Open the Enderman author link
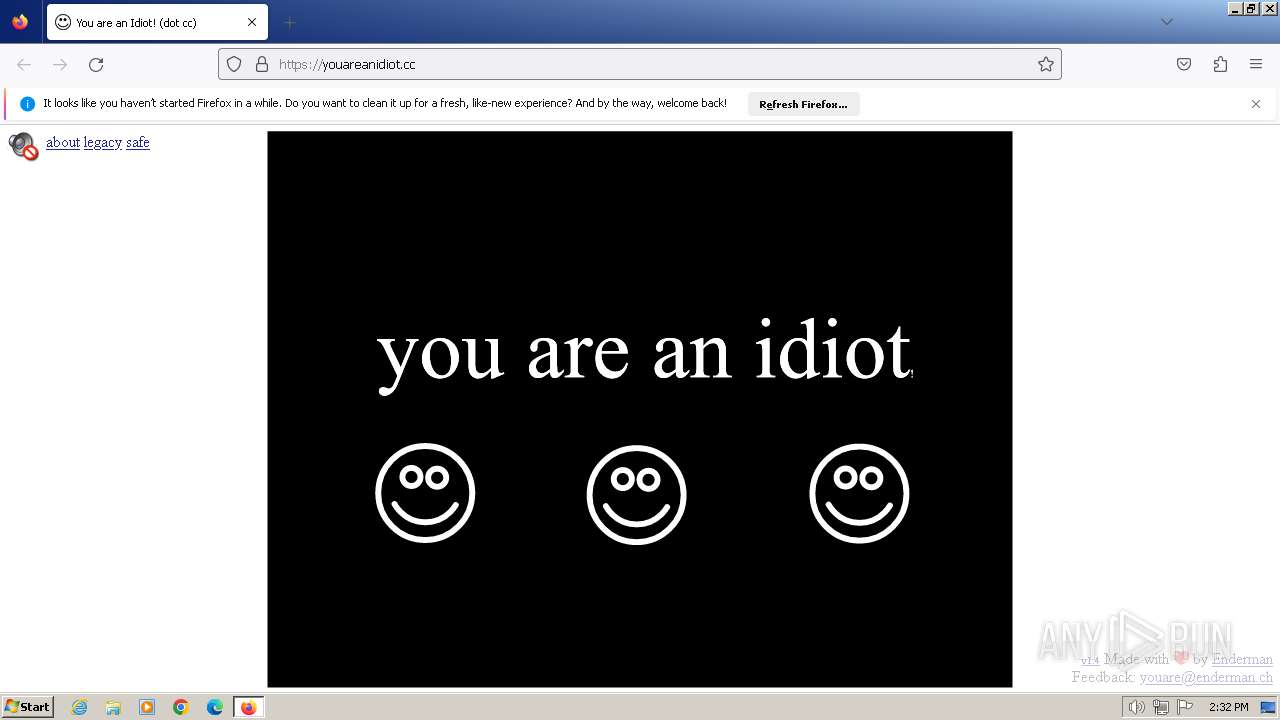The width and height of the screenshot is (1280, 720). [x=1242, y=660]
